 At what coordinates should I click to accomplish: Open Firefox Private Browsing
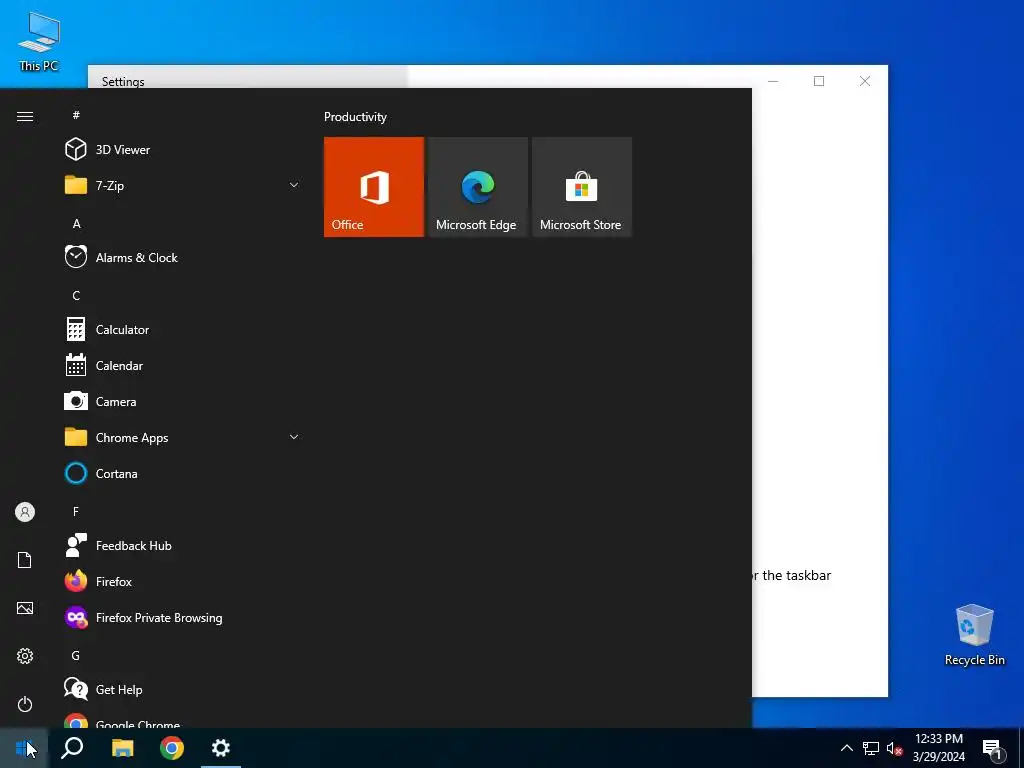(183, 618)
